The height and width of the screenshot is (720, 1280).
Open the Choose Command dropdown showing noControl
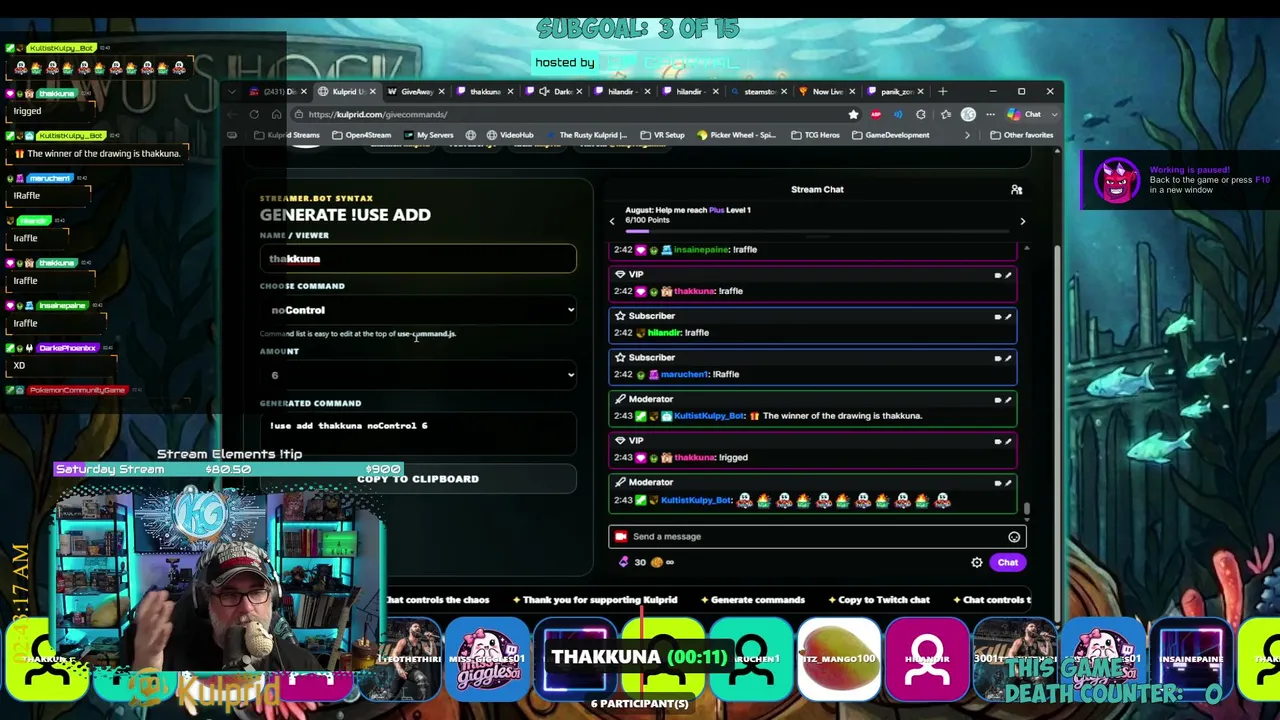pos(418,310)
